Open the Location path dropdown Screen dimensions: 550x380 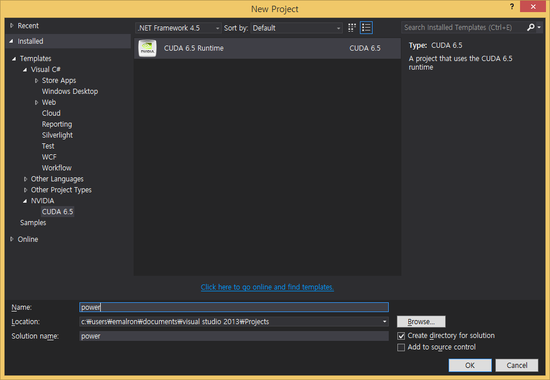pyautogui.click(x=384, y=321)
